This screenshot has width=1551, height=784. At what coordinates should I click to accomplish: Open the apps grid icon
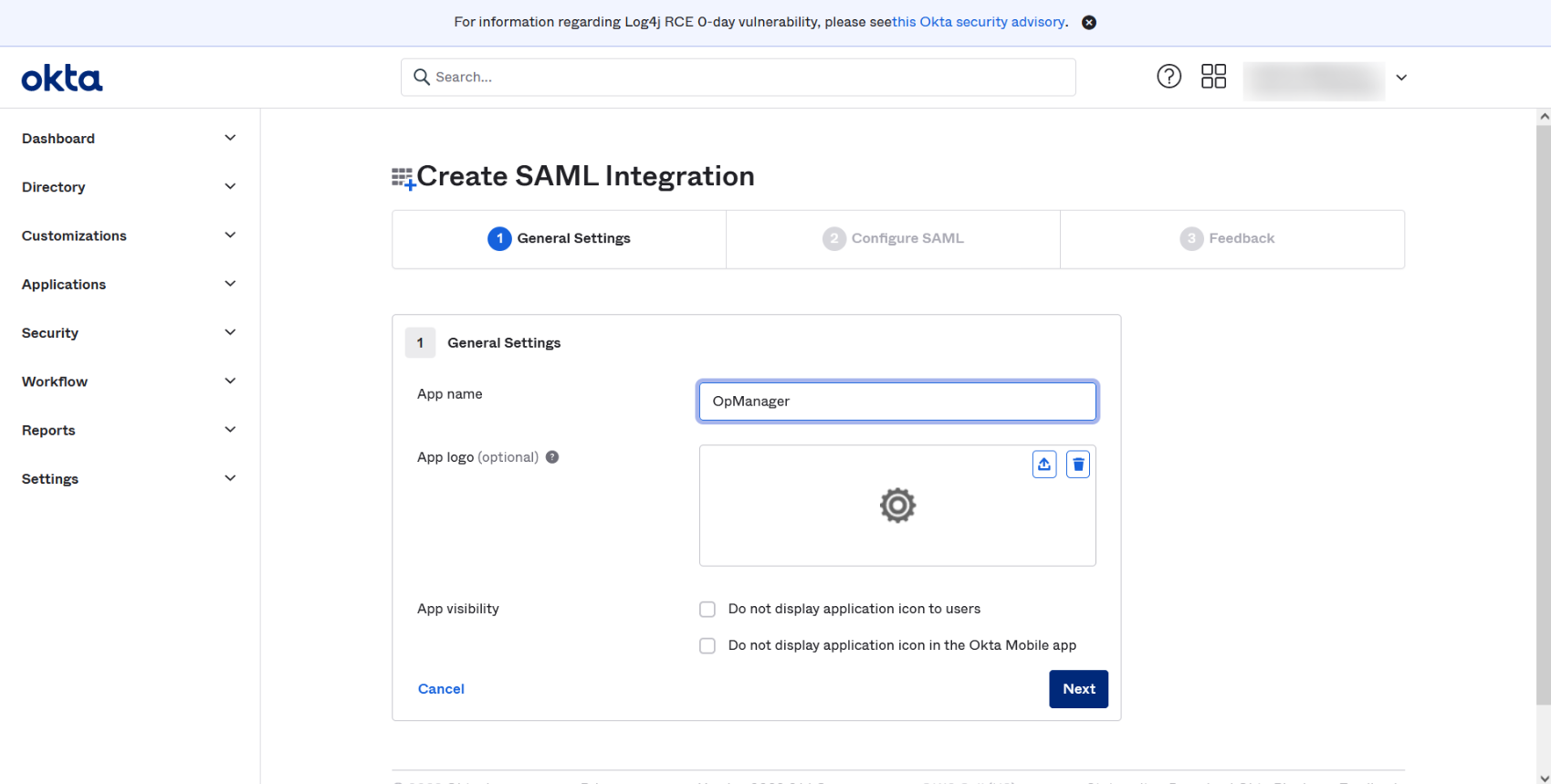click(1213, 77)
